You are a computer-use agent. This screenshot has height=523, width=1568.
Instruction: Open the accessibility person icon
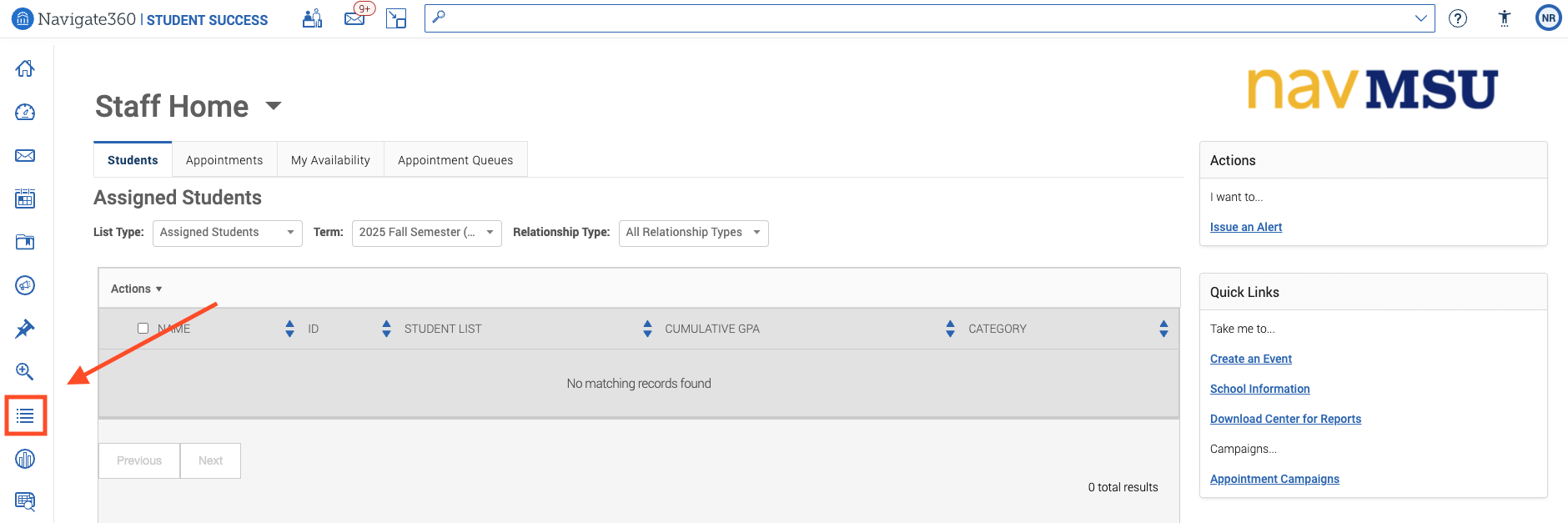1505,18
